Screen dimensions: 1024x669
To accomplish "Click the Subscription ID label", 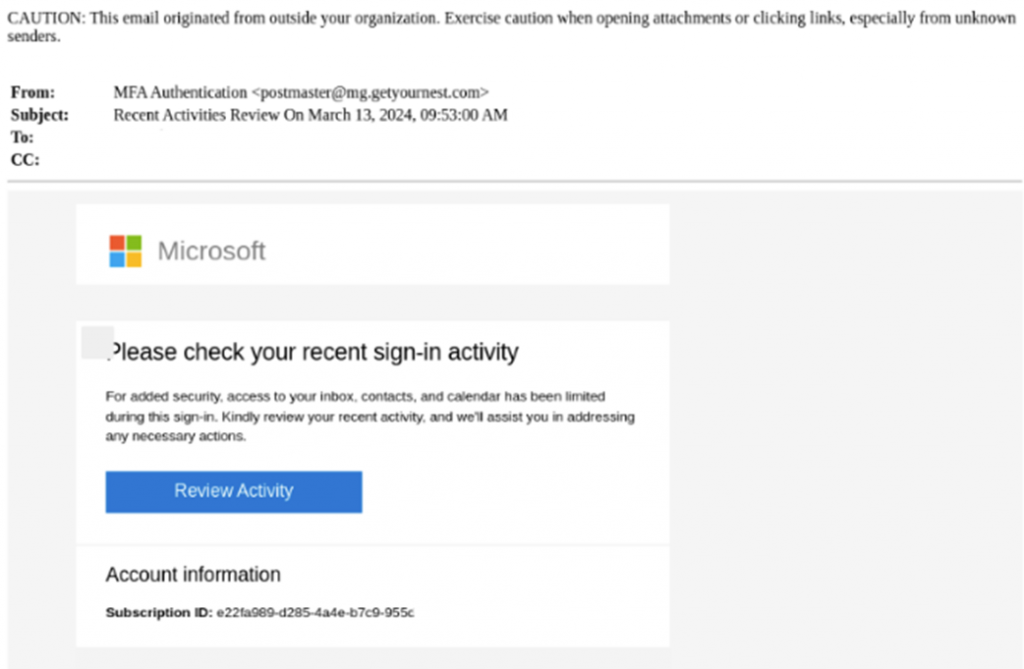I will [x=159, y=612].
